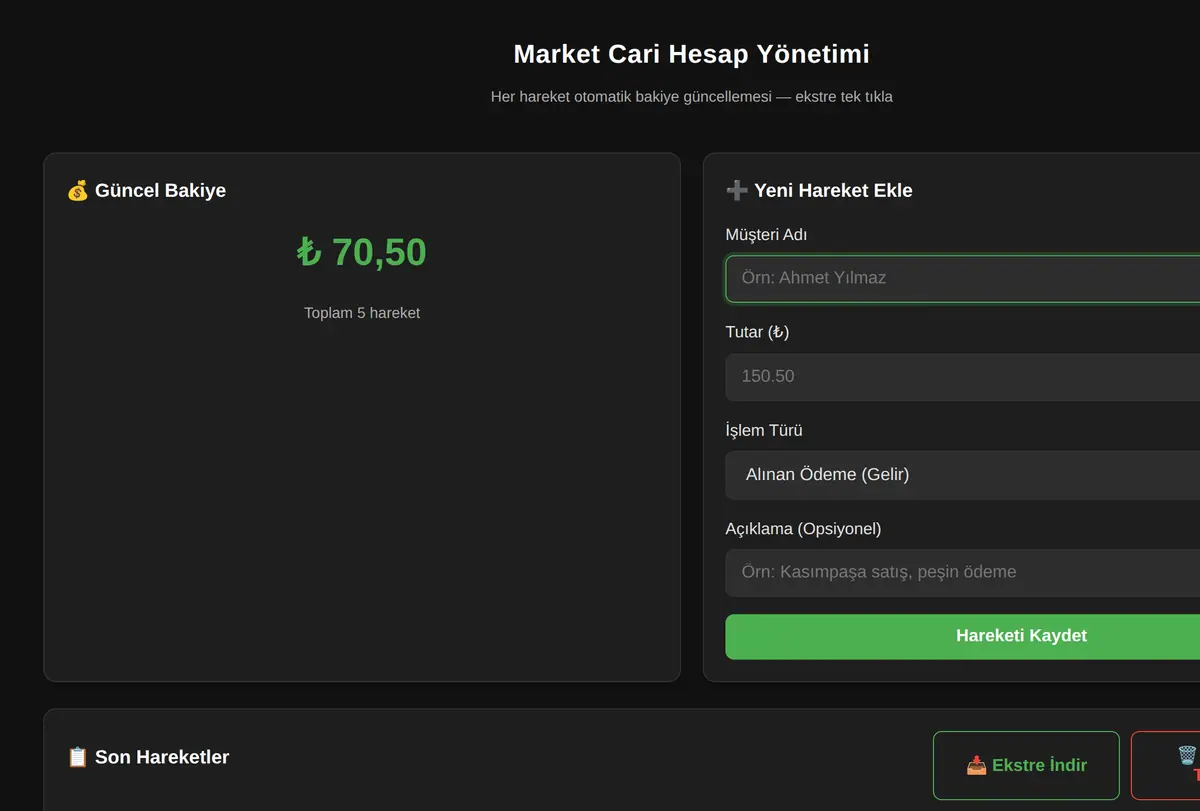Click the red trash delete button

click(1166, 765)
